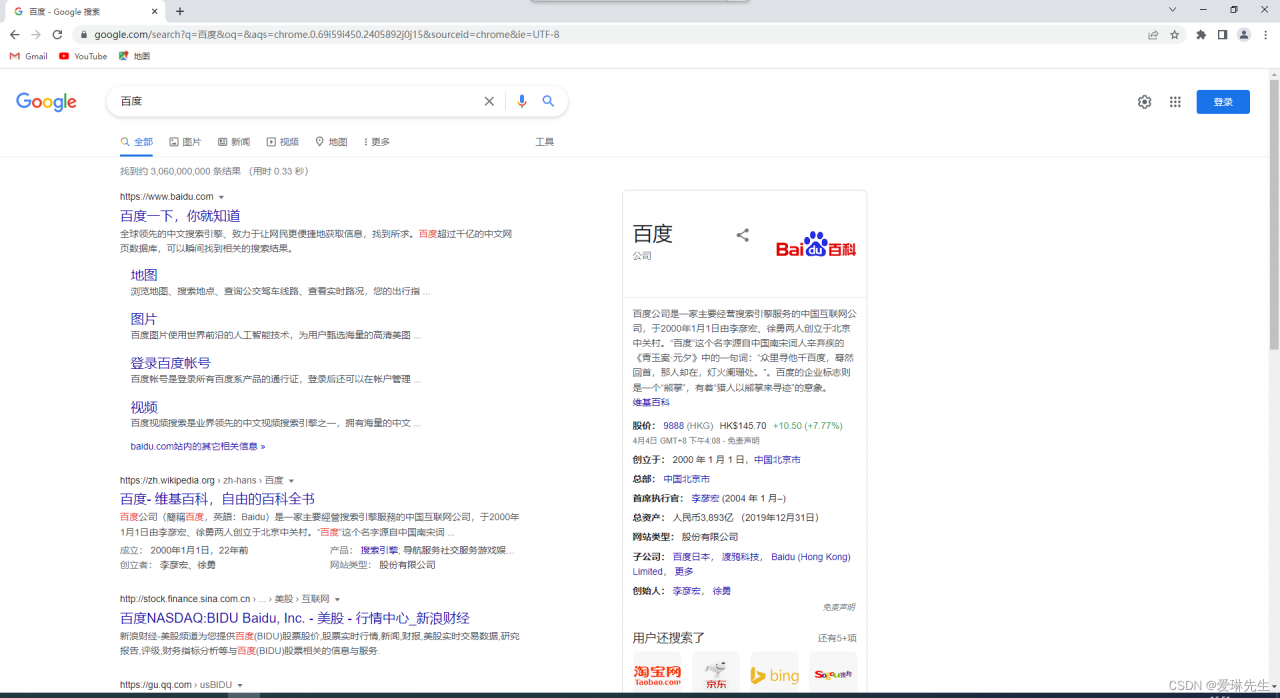Image resolution: width=1280 pixels, height=698 pixels.
Task: Open the Google apps grid icon
Action: pyautogui.click(x=1175, y=101)
